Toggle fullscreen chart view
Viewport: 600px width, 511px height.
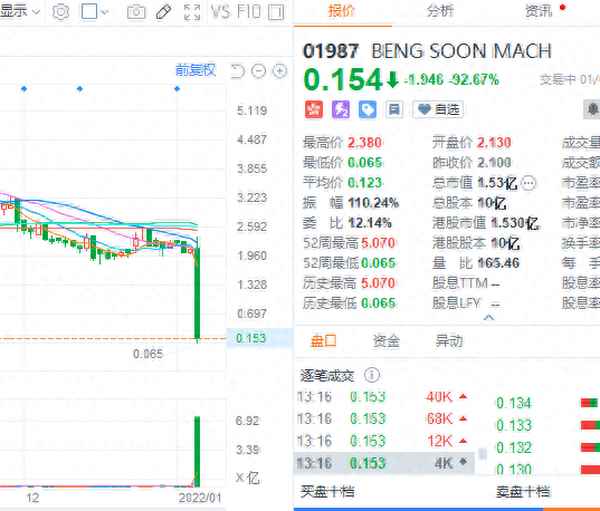pyautogui.click(x=192, y=12)
